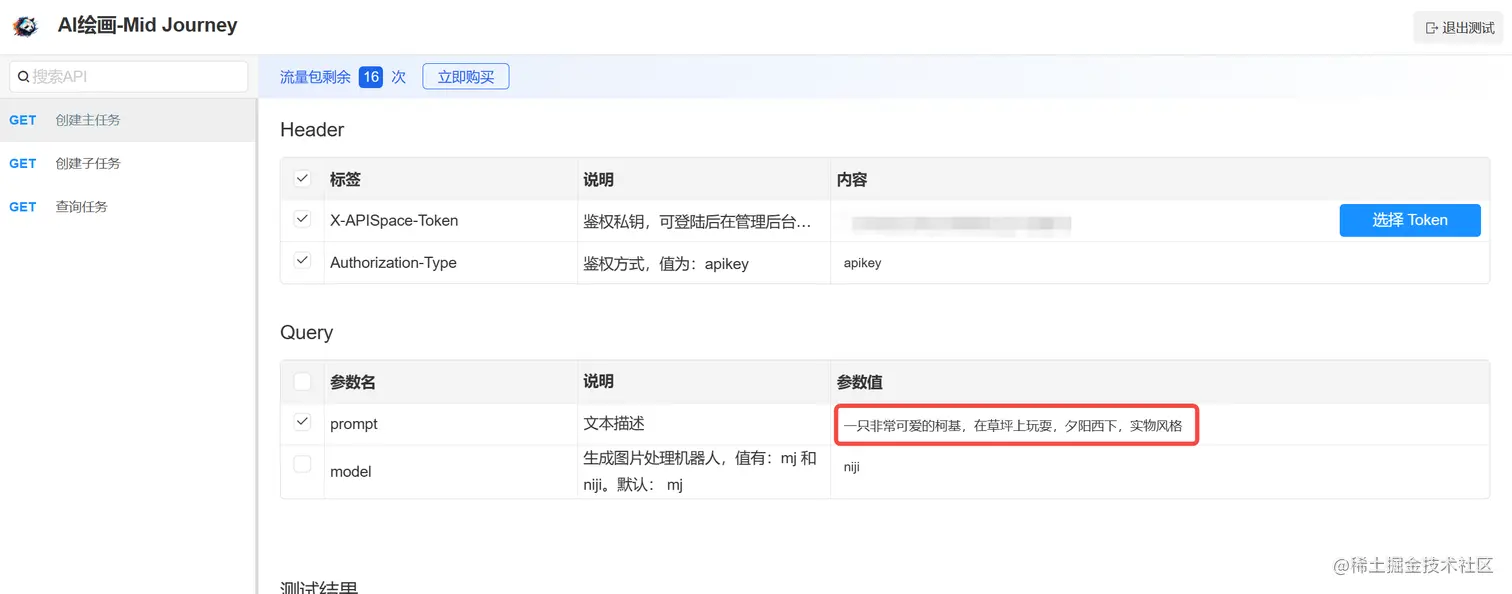Click the apikey value field
The image size is (1512, 594).
point(1160,263)
